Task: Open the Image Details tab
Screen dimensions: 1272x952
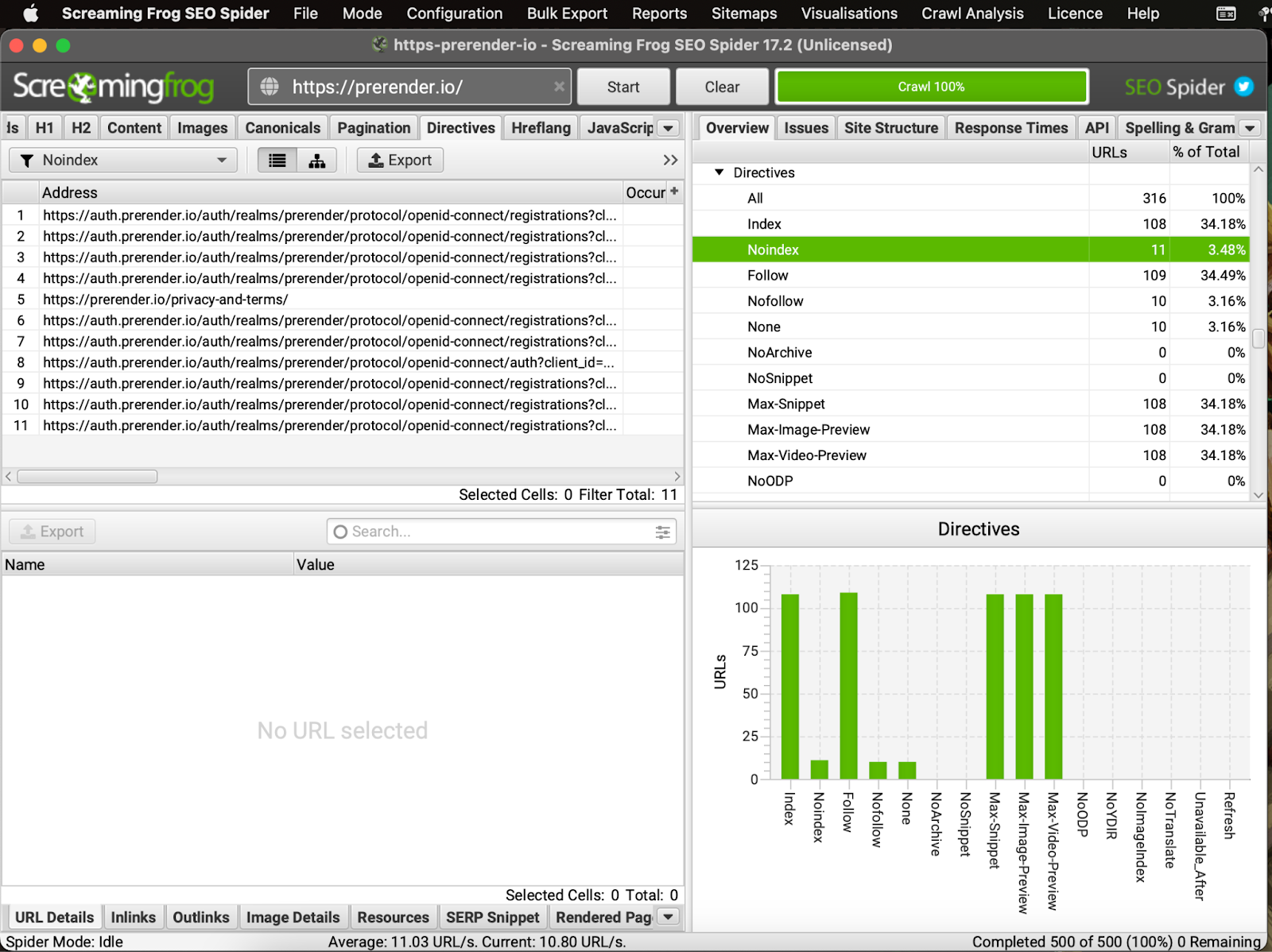Action: click(293, 917)
